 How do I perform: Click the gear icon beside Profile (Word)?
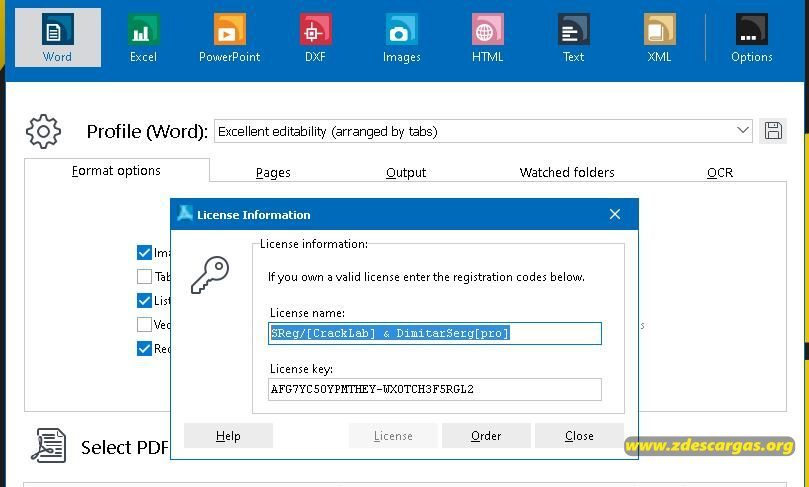pyautogui.click(x=43, y=132)
